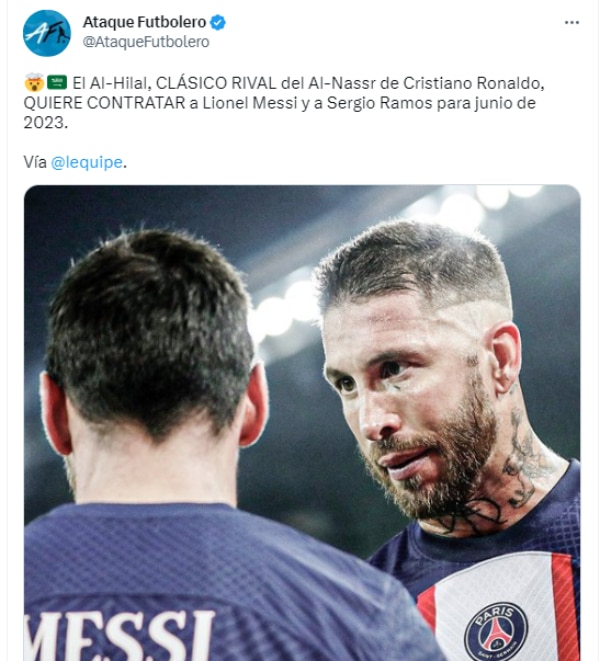Click the neck tattoo in the photo
Screen dimensions: 600x661
527,459
